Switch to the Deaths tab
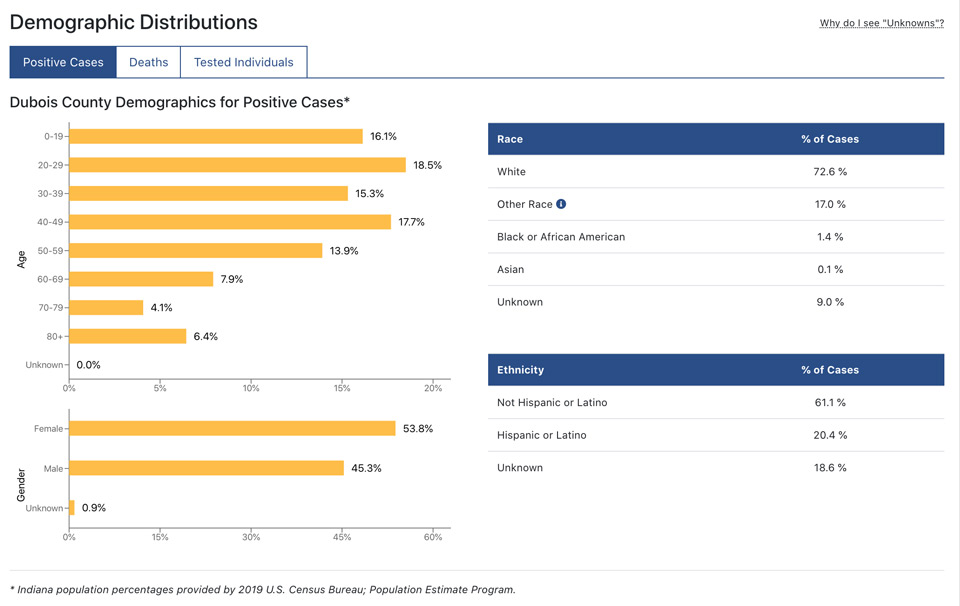This screenshot has height=606, width=960. [148, 62]
